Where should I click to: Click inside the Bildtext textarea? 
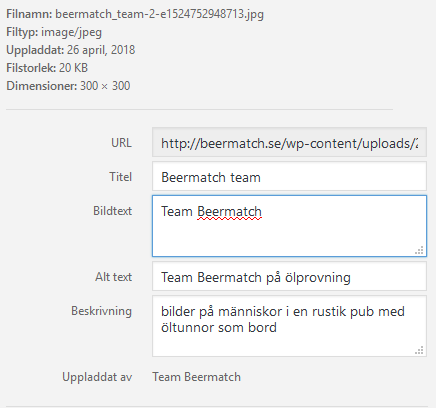289,226
